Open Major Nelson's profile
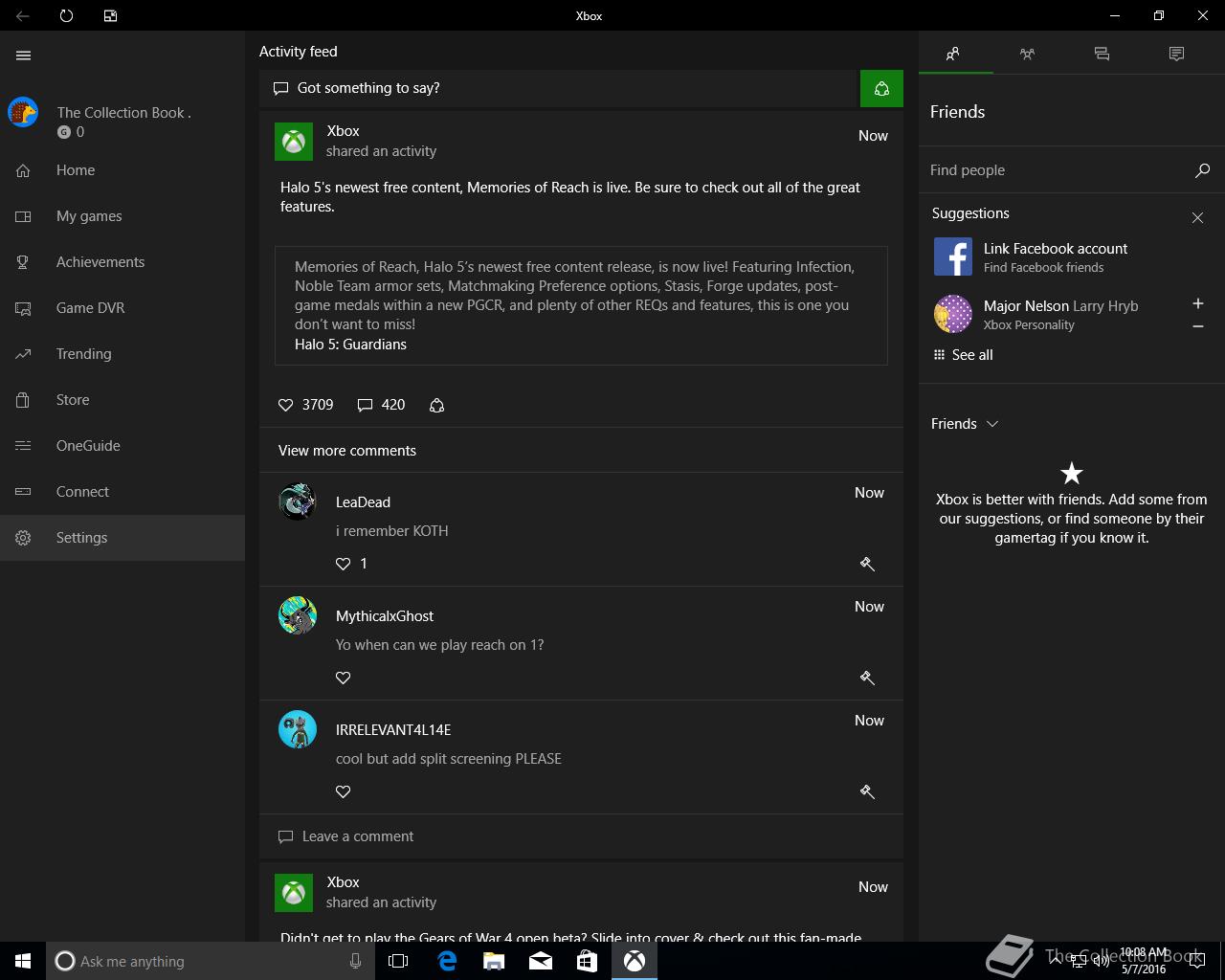 [1036, 314]
